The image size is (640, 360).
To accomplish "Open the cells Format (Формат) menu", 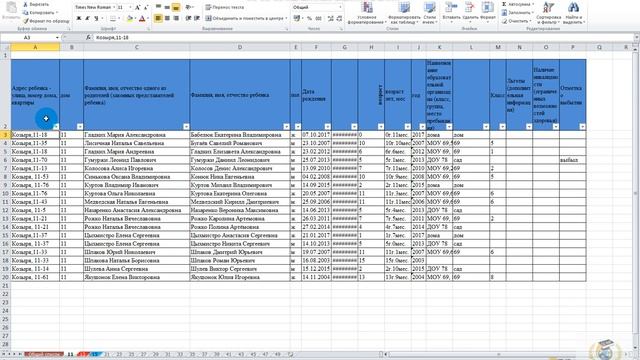I will click(488, 13).
